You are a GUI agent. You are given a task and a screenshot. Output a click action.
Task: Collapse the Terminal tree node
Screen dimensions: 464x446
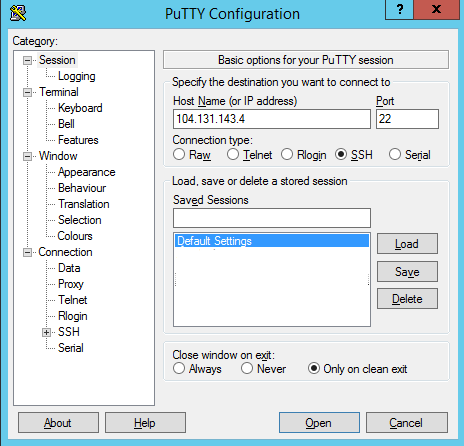(x=27, y=92)
